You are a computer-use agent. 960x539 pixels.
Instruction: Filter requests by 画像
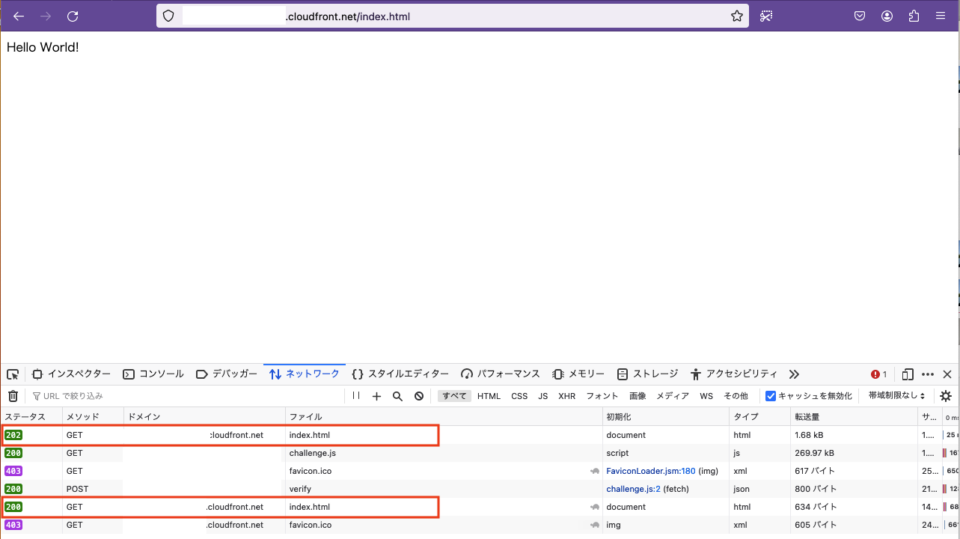tap(637, 396)
